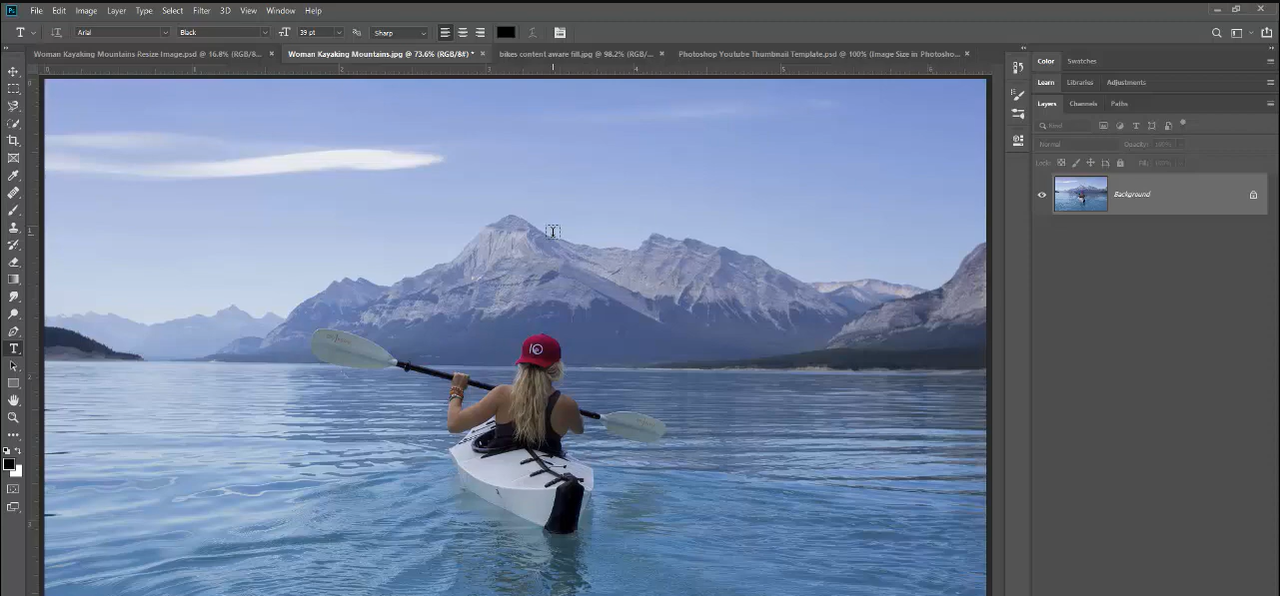Switch to the Channels tab

pos(1083,104)
